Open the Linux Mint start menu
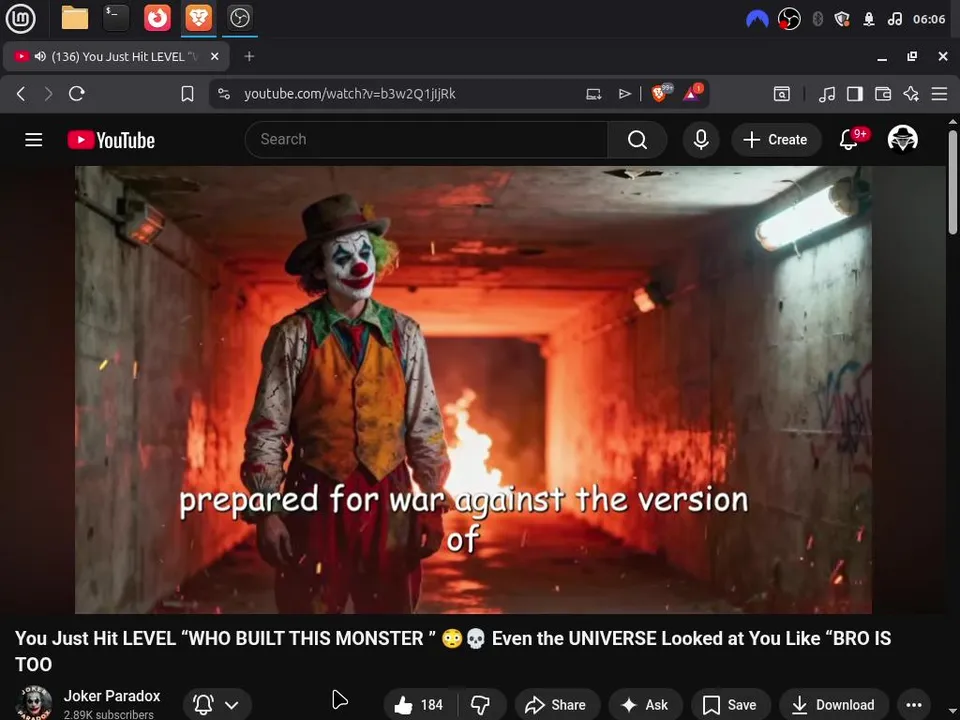The height and width of the screenshot is (720, 960). tap(20, 18)
